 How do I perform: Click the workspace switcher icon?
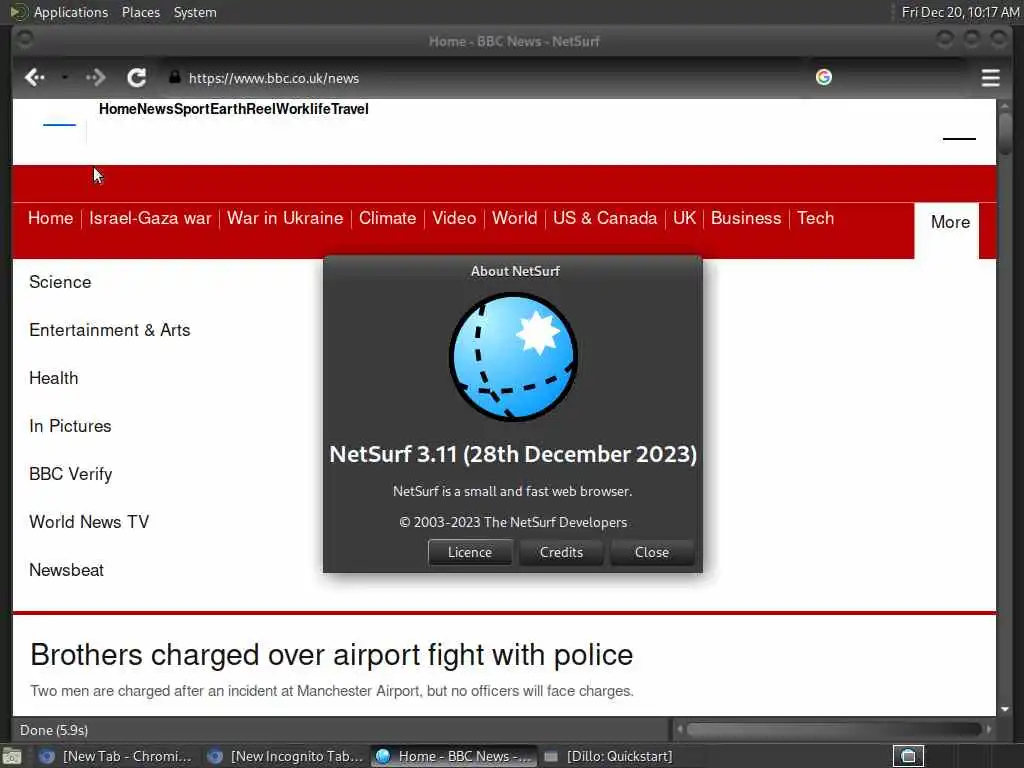coord(908,756)
